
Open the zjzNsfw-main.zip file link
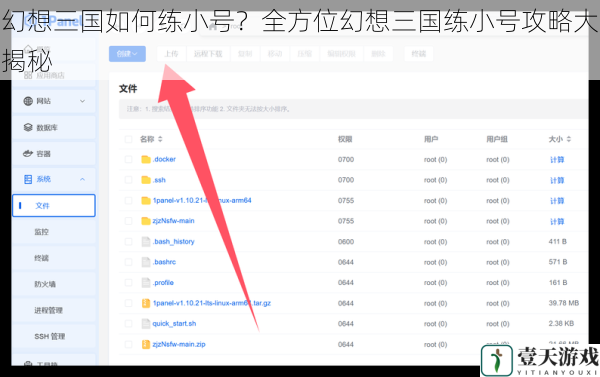(179, 344)
